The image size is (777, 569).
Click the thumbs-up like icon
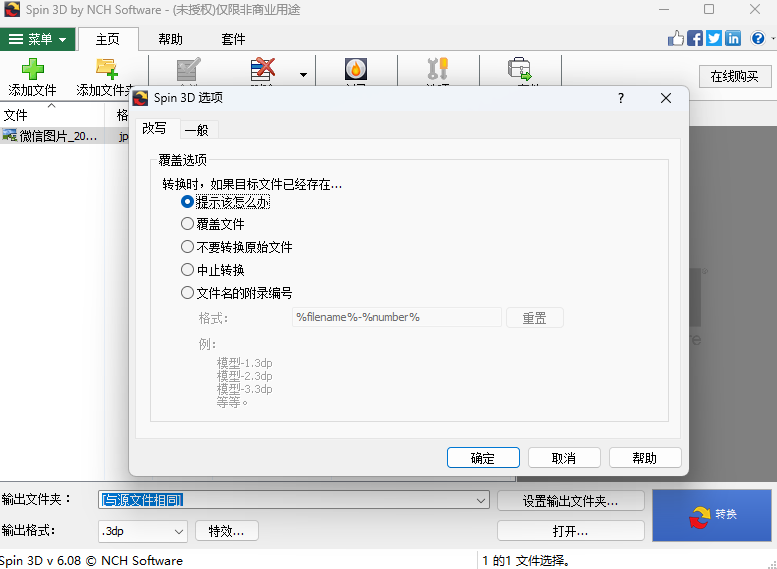(x=675, y=38)
